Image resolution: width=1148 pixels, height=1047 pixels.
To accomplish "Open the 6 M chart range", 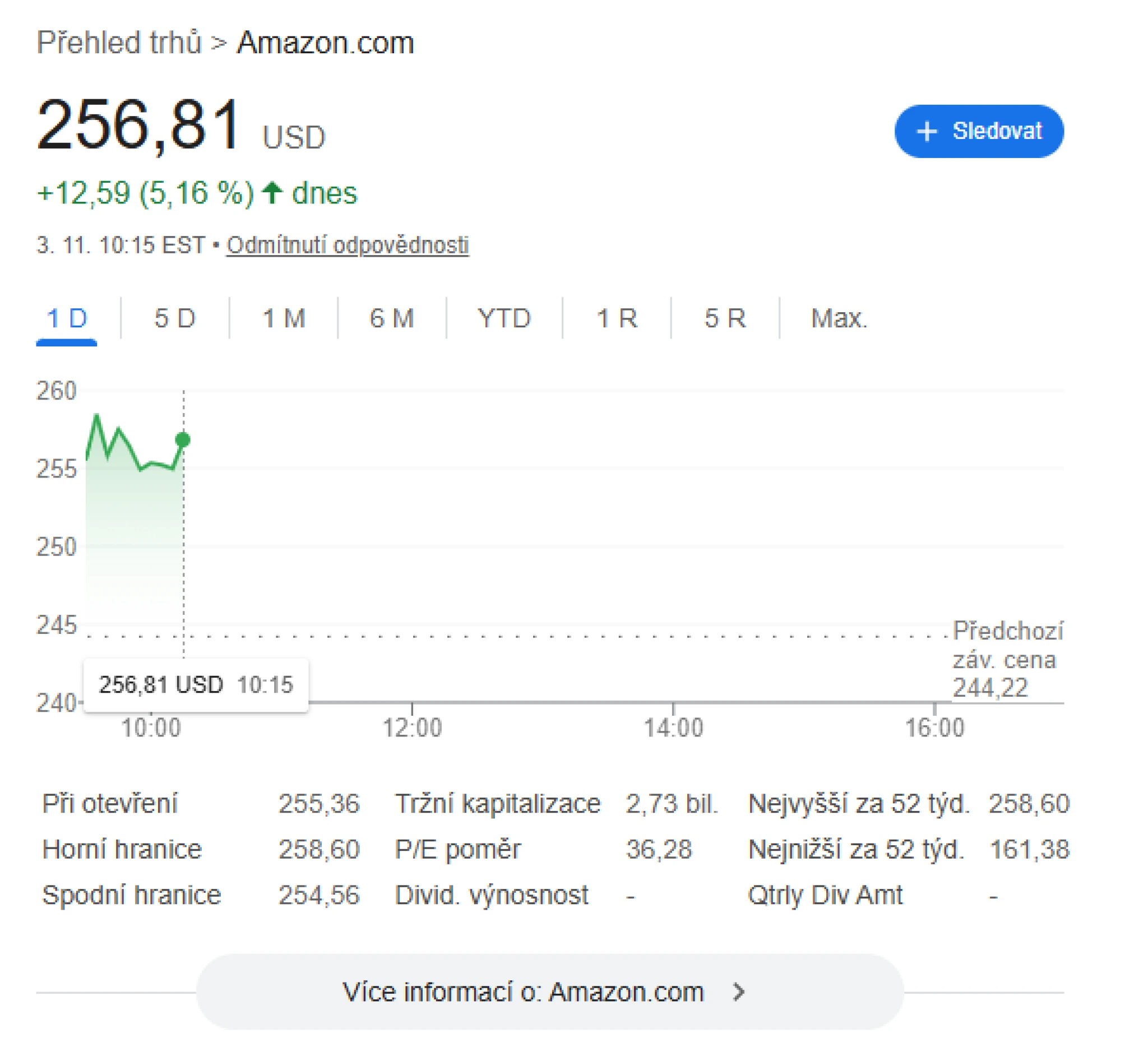I will (x=392, y=318).
